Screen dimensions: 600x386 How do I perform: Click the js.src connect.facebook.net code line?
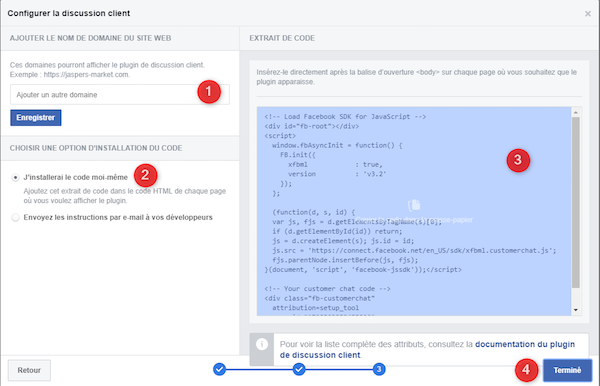[x=414, y=250]
